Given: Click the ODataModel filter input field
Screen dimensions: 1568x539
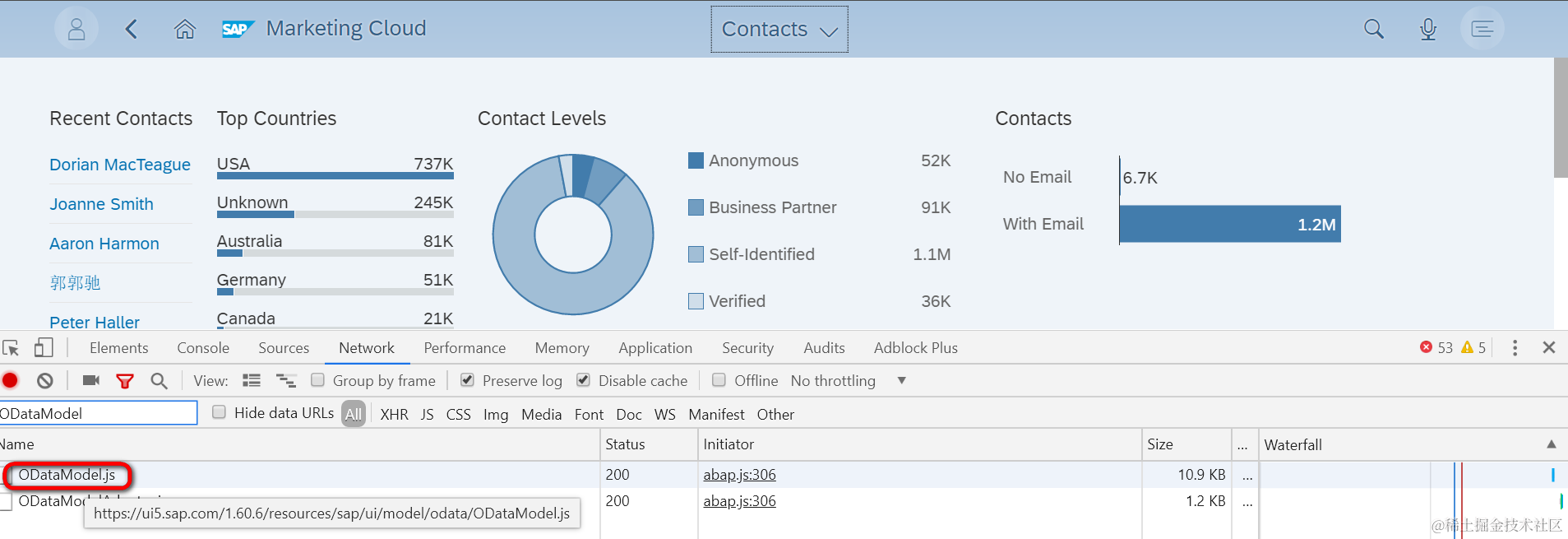Looking at the screenshot, I should tap(98, 413).
